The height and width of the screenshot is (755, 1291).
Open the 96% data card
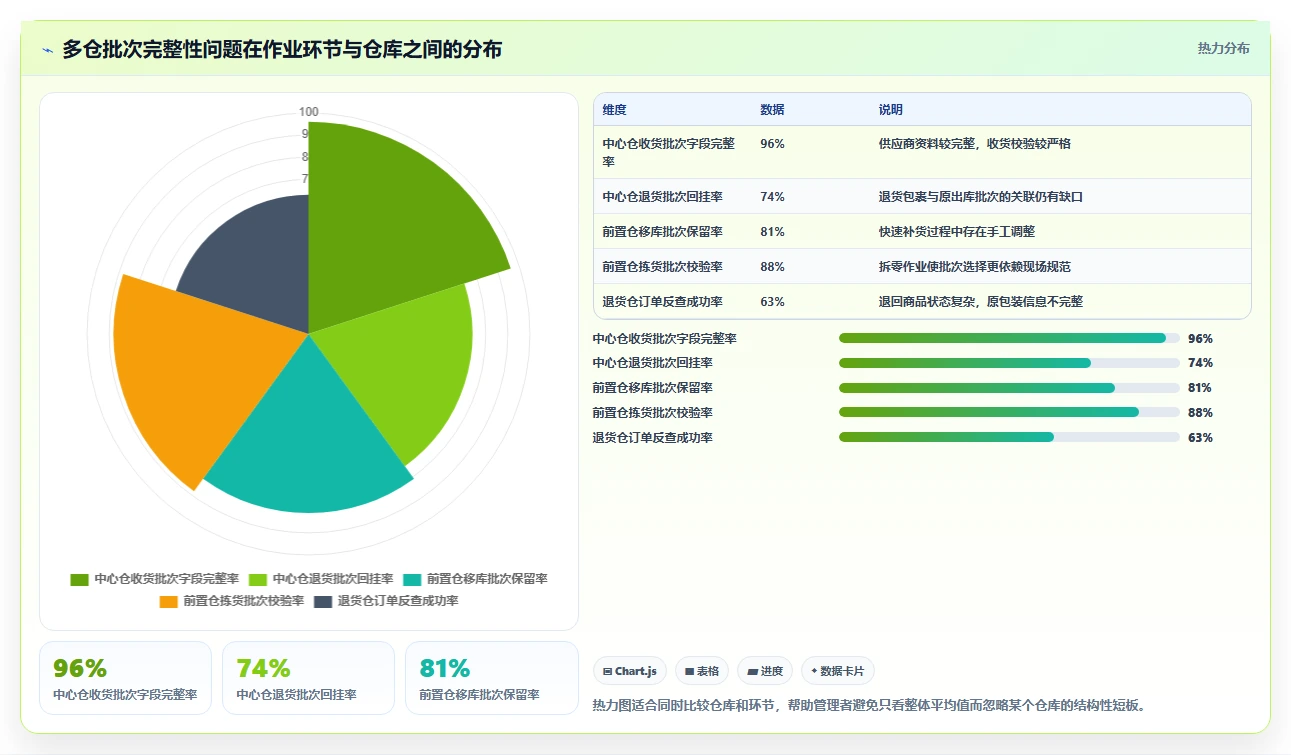coord(125,678)
